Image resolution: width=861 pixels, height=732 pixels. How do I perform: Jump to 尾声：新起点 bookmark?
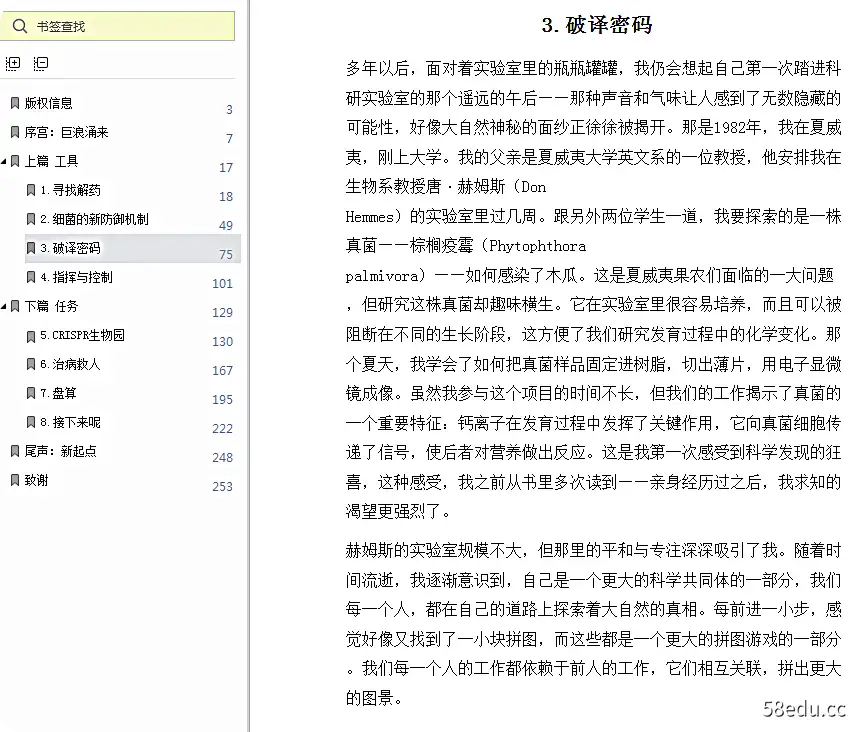coord(60,451)
